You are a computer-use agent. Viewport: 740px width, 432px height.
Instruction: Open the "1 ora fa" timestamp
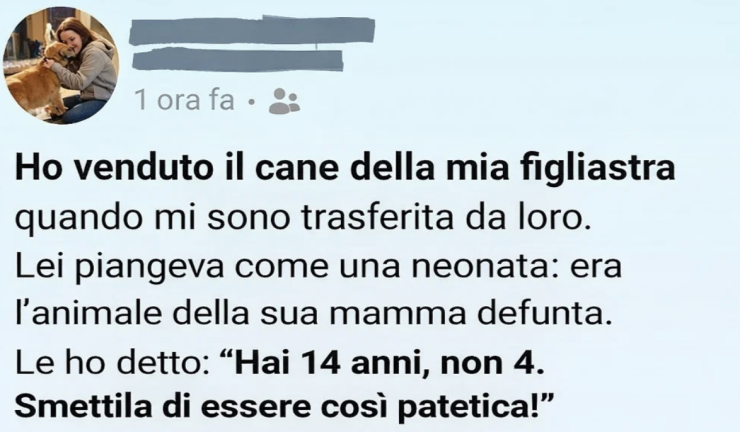click(x=185, y=100)
